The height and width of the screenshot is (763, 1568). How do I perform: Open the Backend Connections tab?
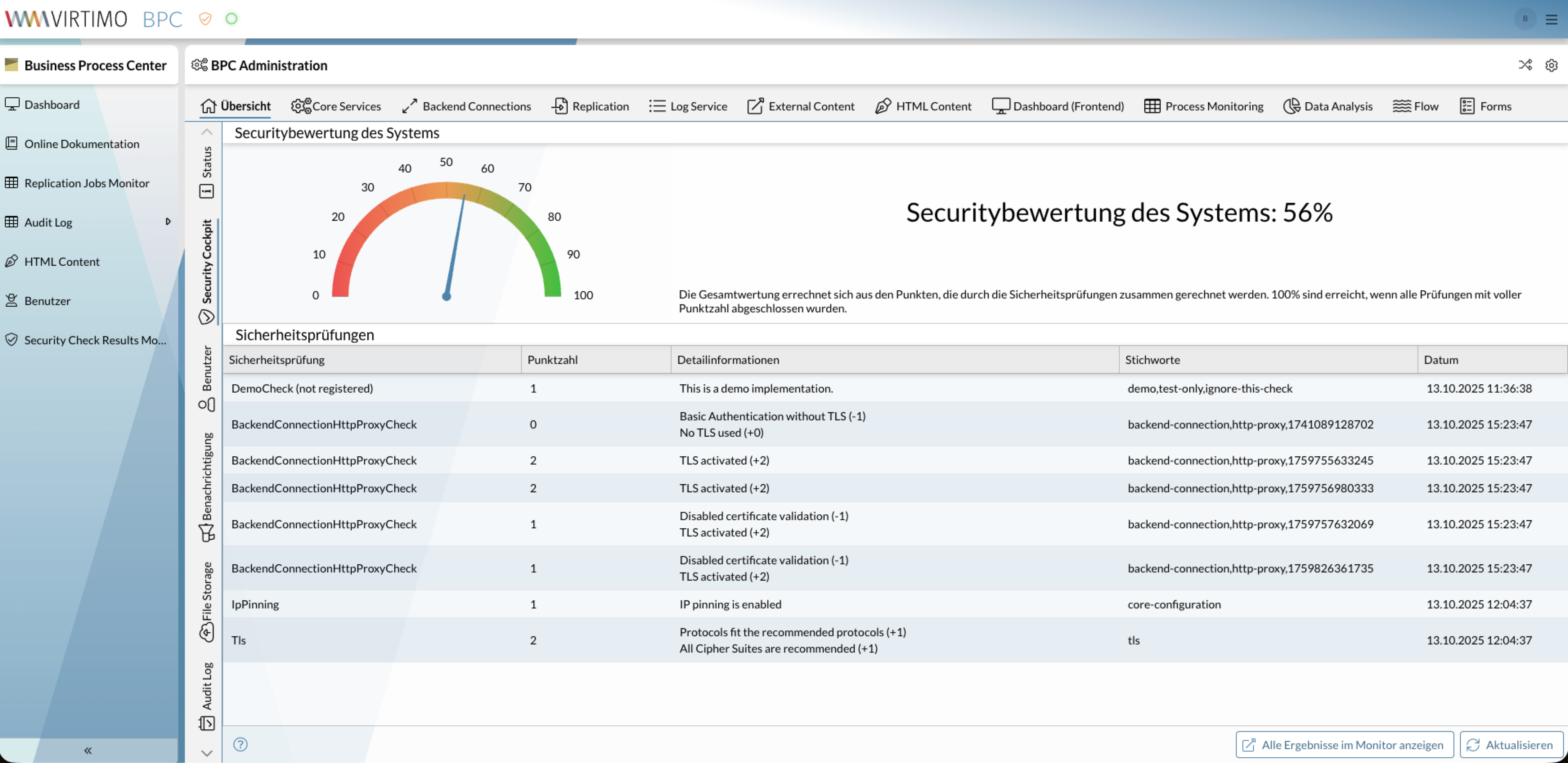(x=466, y=106)
